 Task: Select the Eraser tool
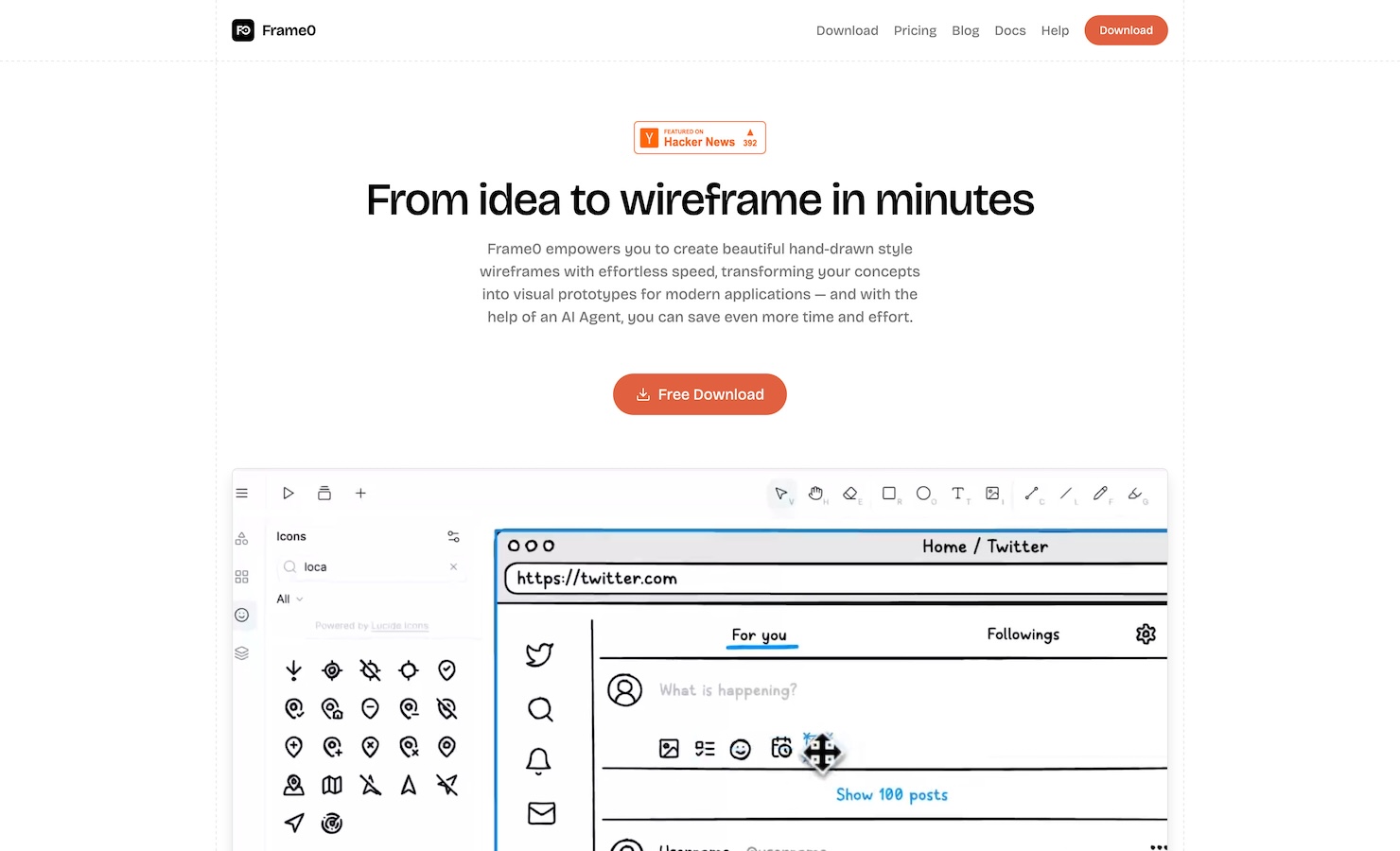(x=850, y=493)
